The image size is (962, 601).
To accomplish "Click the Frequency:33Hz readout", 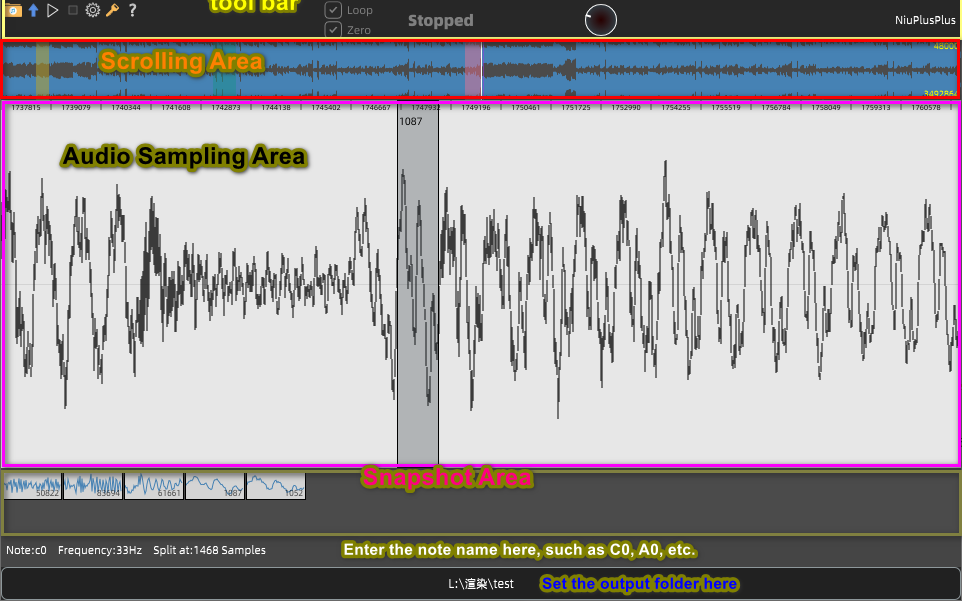I will [100, 550].
